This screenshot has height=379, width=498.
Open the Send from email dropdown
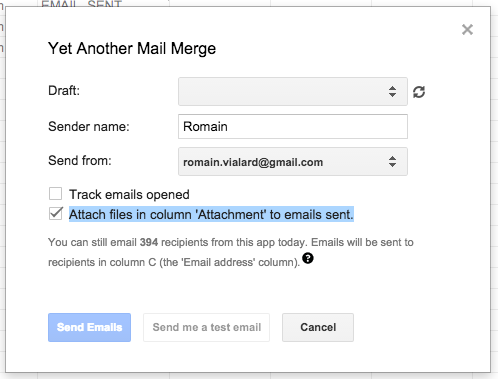point(293,162)
